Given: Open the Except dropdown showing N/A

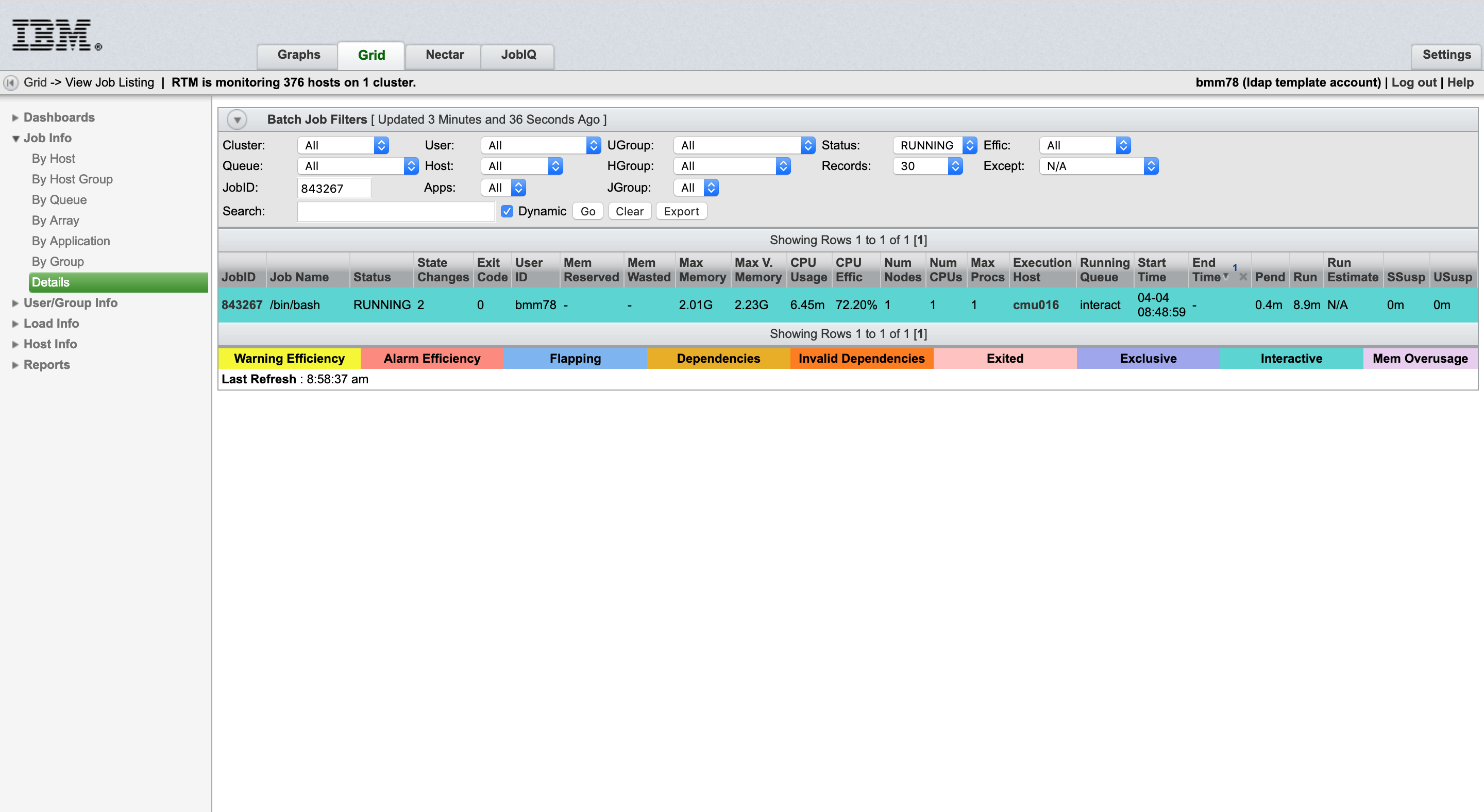Looking at the screenshot, I should [x=1099, y=166].
